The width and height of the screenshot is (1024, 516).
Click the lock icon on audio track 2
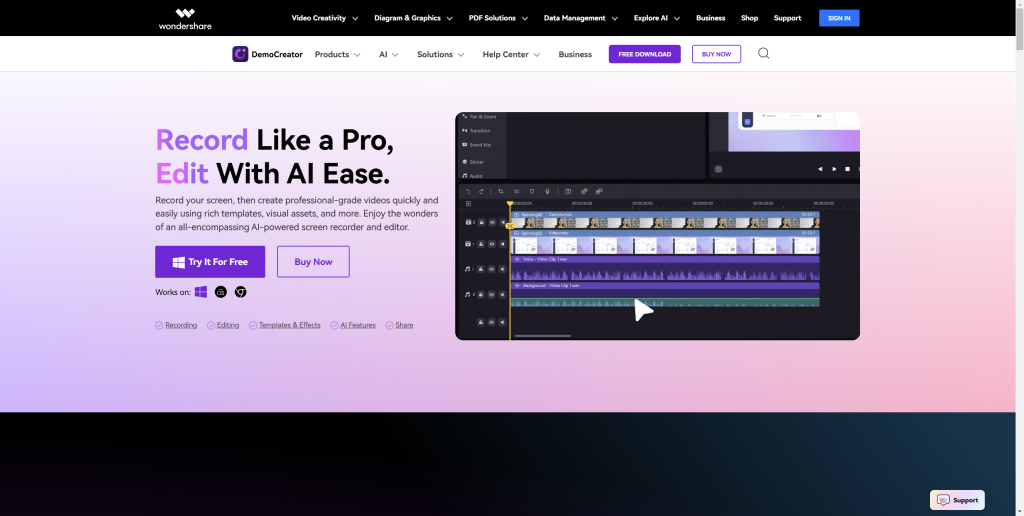pyautogui.click(x=481, y=295)
